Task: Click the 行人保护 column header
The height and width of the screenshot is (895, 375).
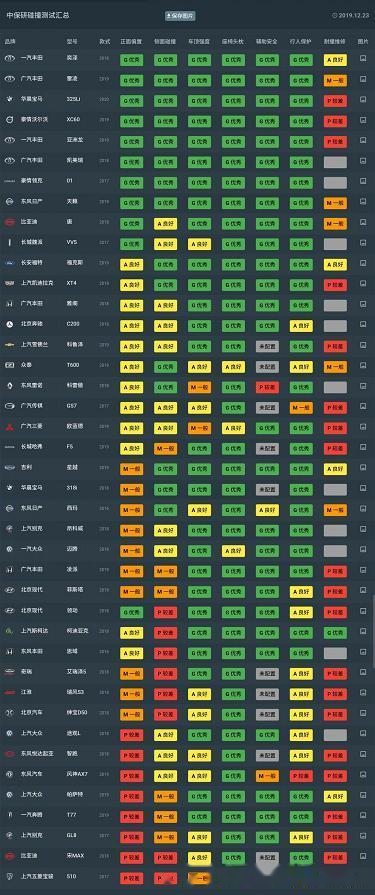Action: click(x=301, y=42)
